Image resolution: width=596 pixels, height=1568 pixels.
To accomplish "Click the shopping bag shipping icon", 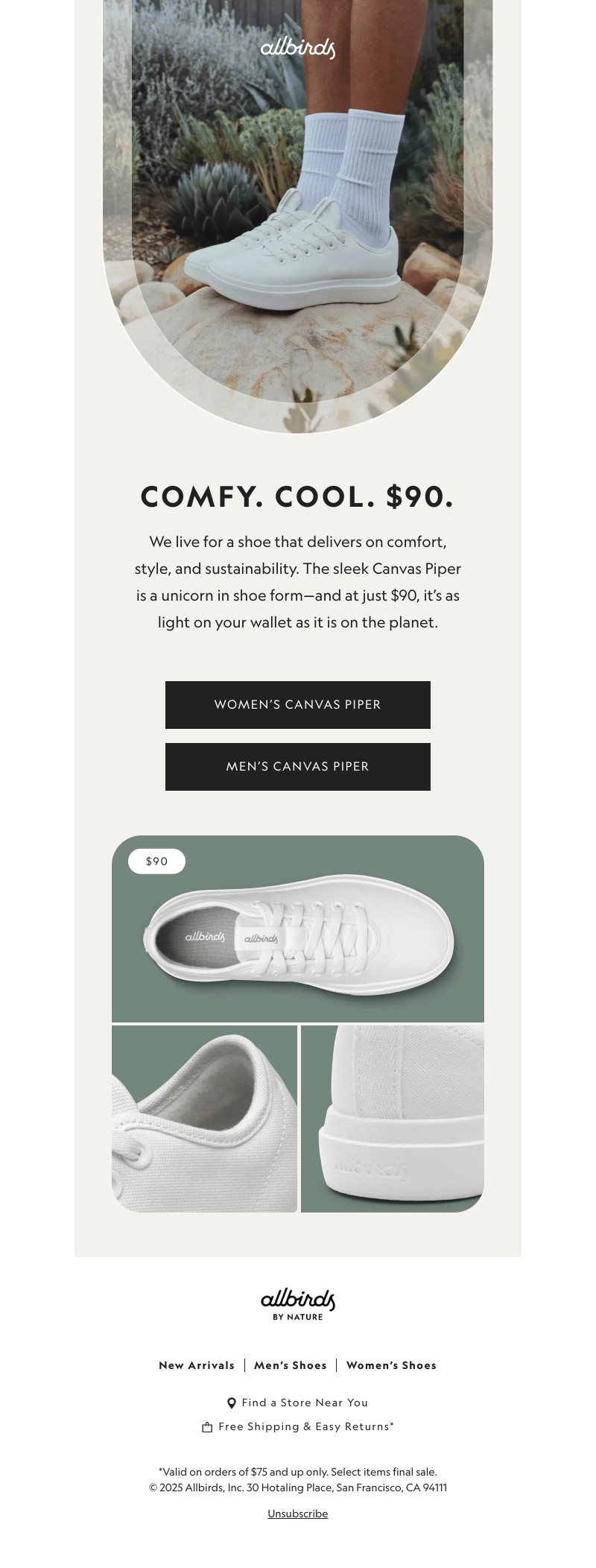I will (x=207, y=1427).
